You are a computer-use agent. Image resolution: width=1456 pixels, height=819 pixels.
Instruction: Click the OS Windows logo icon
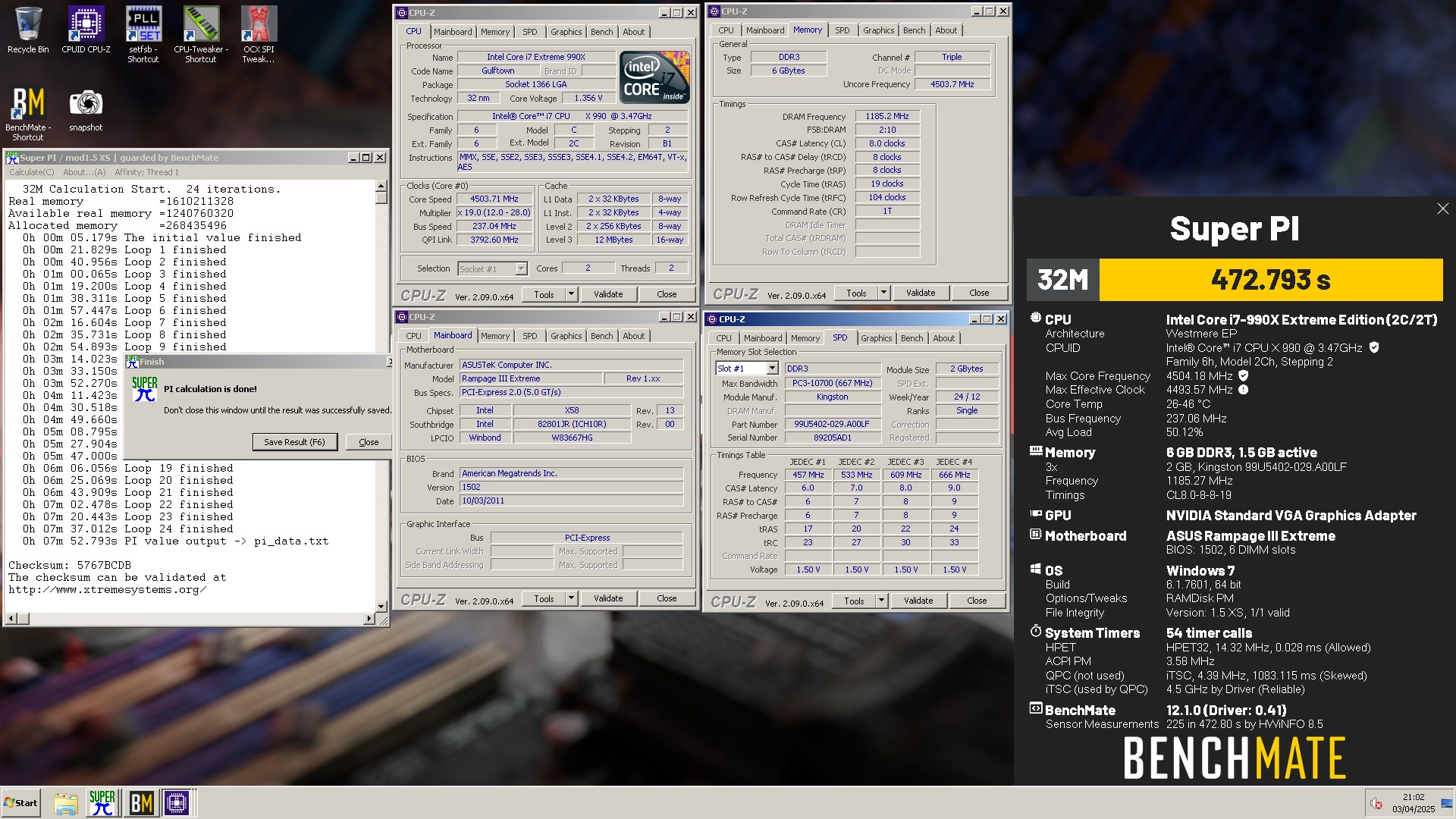click(x=1035, y=569)
